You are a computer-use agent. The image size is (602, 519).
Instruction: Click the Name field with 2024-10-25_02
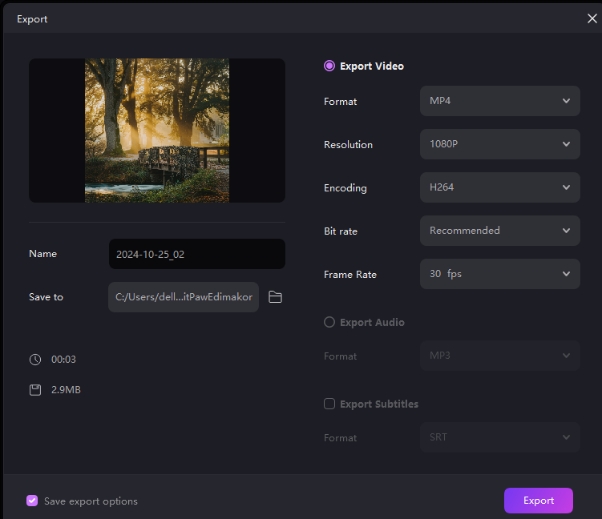(x=196, y=254)
